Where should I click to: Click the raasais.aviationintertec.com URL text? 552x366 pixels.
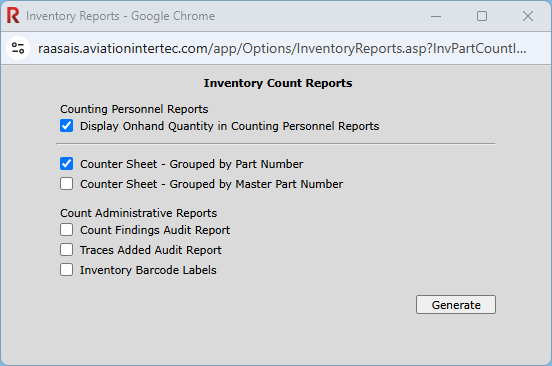point(282,48)
